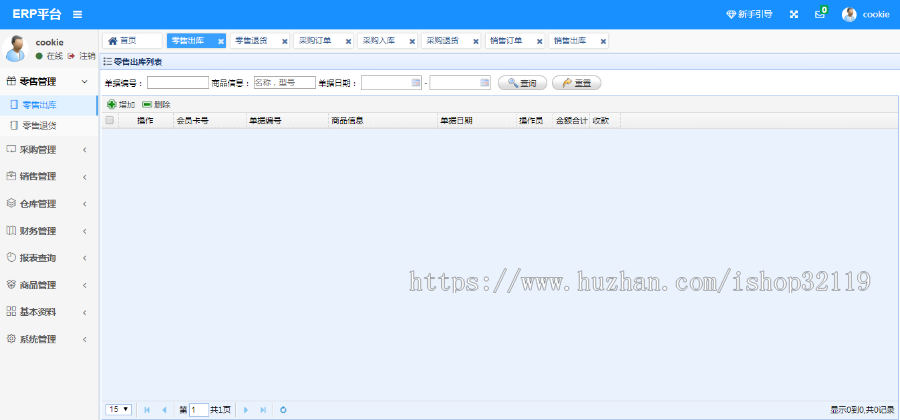
Task: Expand the 商品管理 chevron
Action: [x=84, y=285]
